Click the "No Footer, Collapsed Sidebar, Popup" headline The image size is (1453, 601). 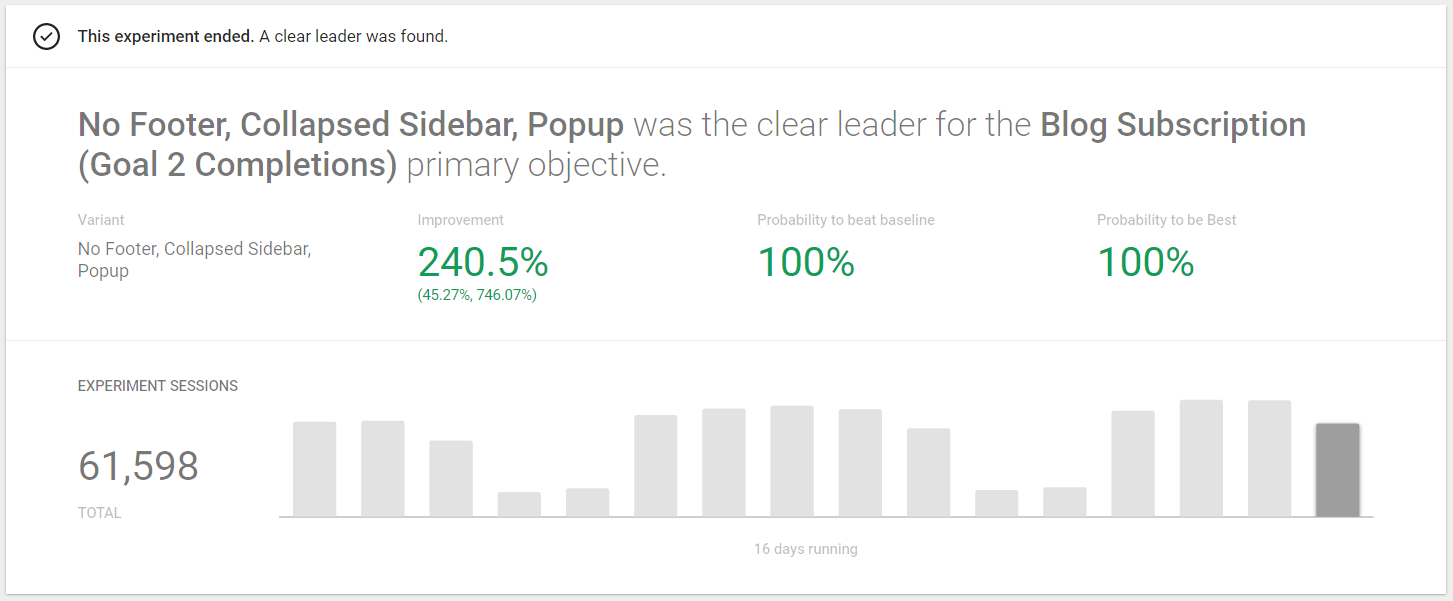pyautogui.click(x=350, y=125)
